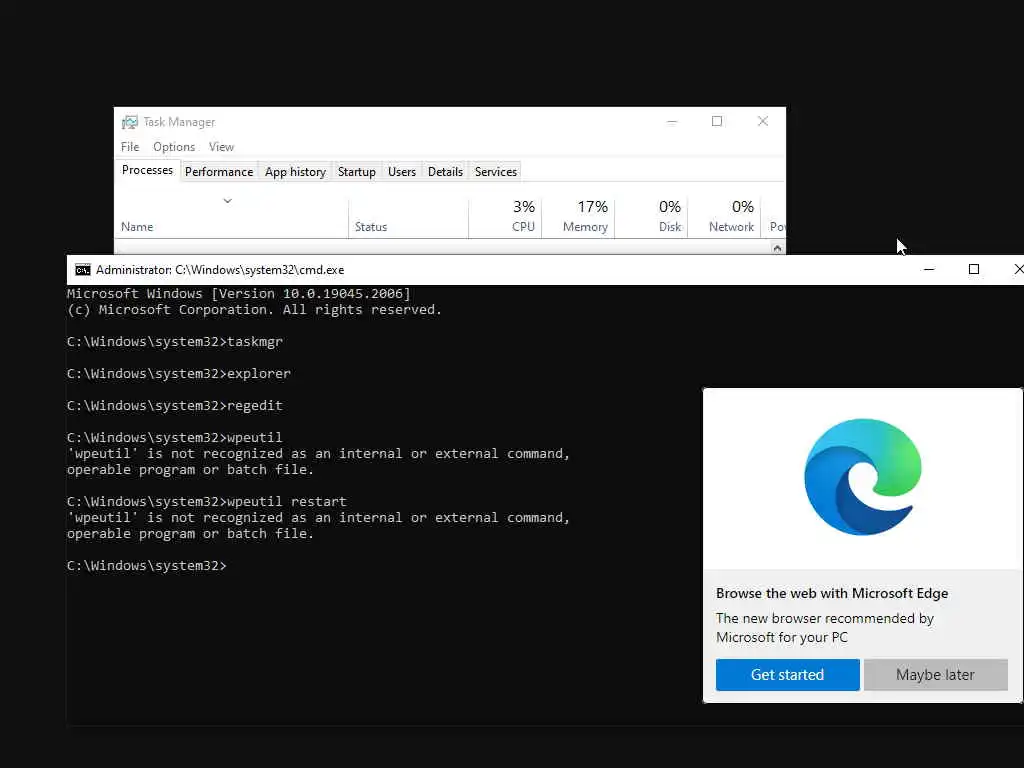Screen dimensions: 1024x768
Task: Dismiss the Edge prompt with Maybe later
Action: 935,675
